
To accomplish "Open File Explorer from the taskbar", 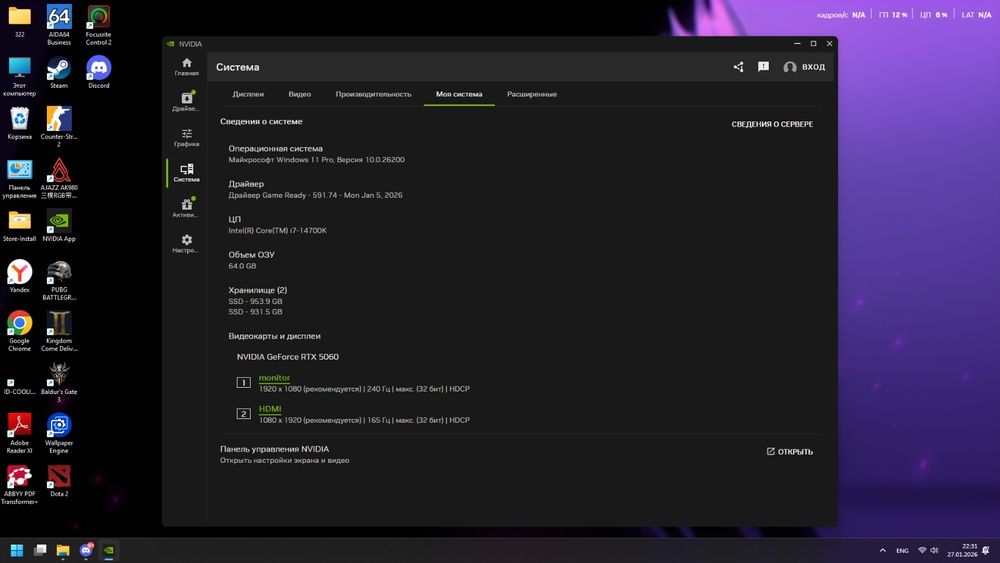I will 63,550.
